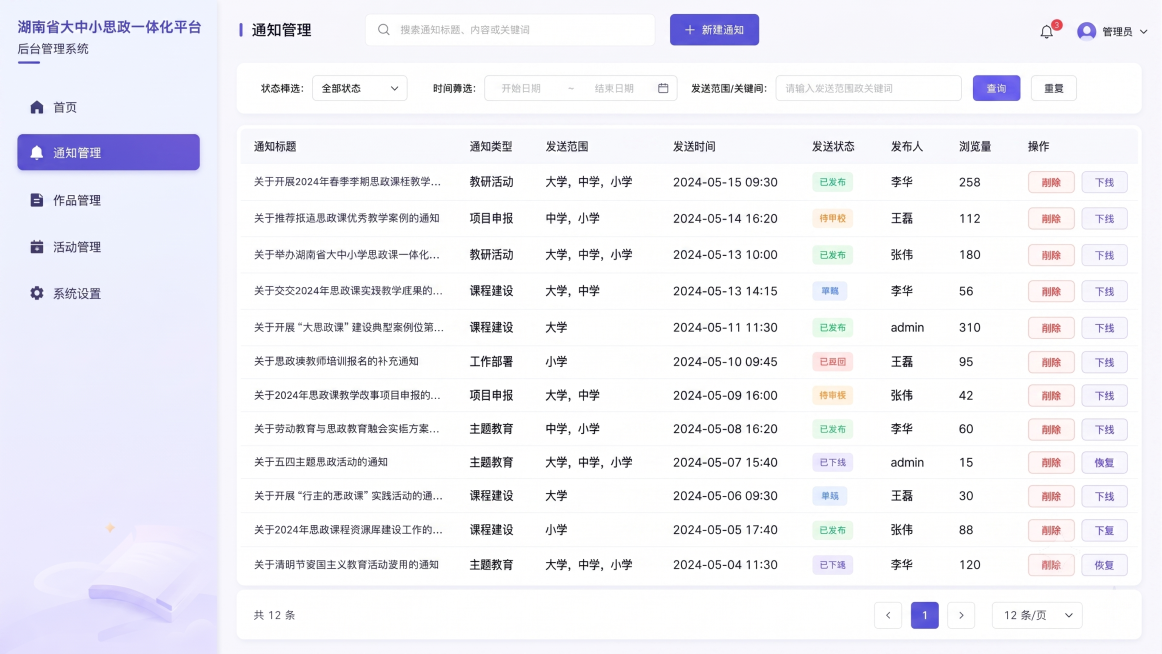
Task: Click the plus icon on 新建通知
Action: 689,30
